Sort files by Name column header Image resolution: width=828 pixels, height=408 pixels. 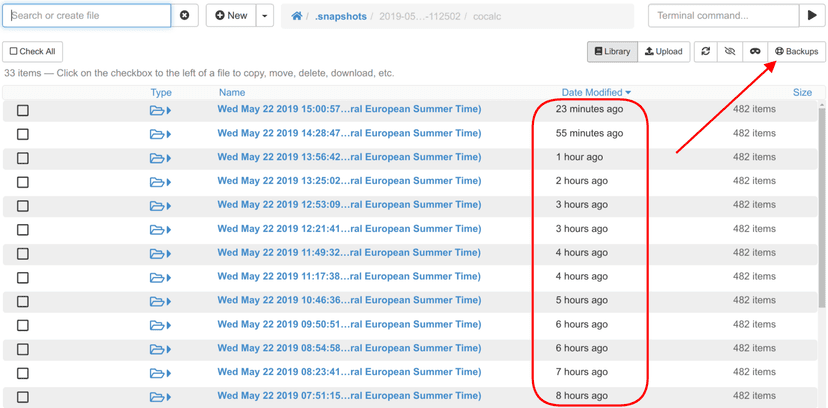point(231,92)
